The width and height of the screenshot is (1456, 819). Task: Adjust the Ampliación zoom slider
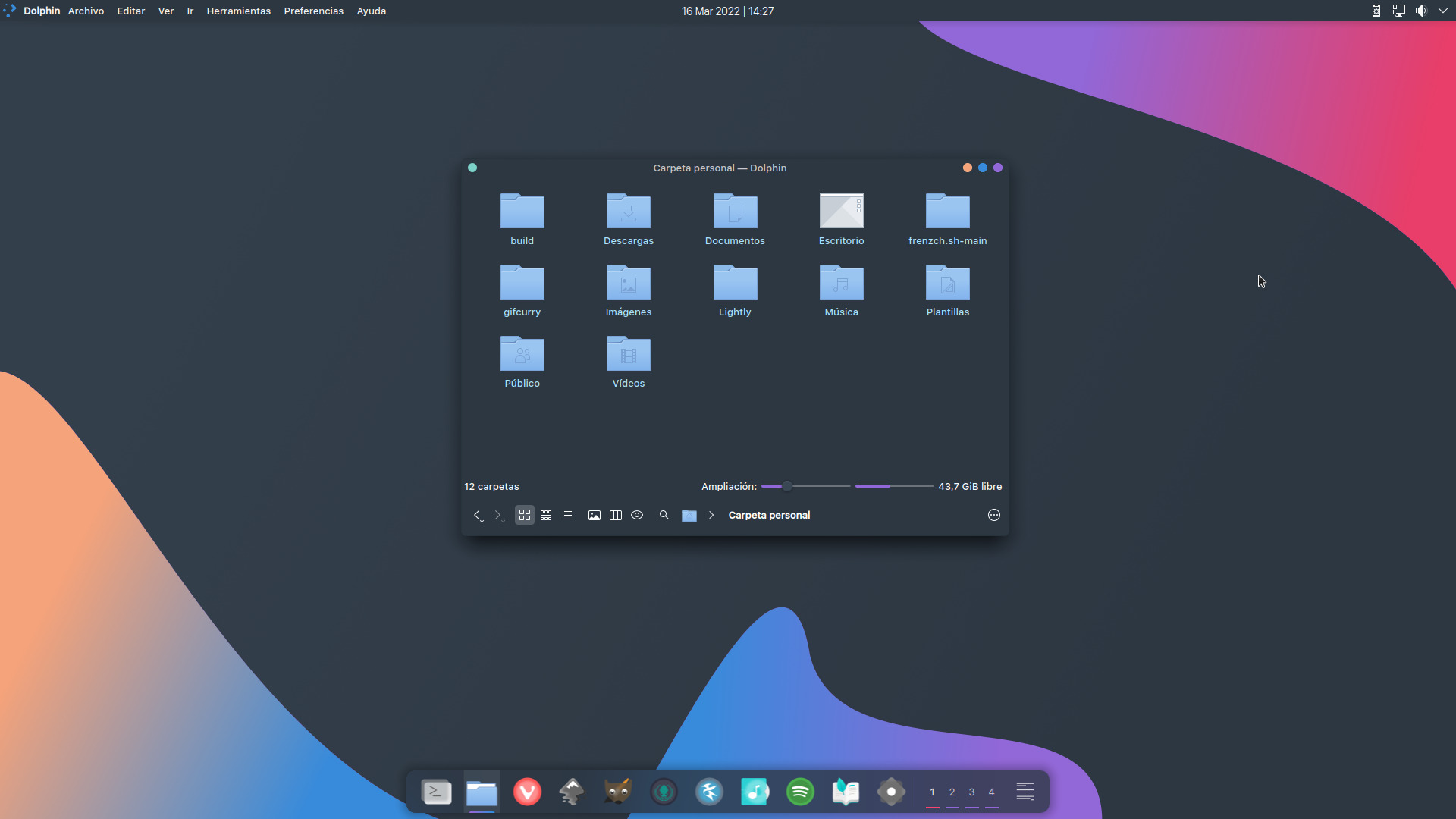[x=805, y=486]
